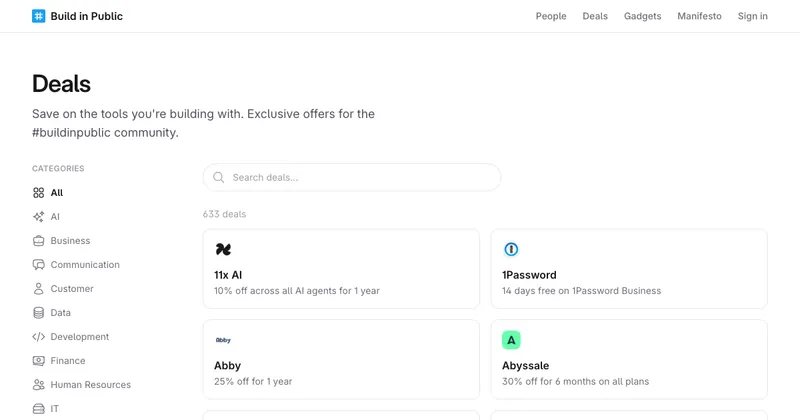This screenshot has height=420, width=800.
Task: Click the Business briefcase icon
Action: click(x=39, y=241)
